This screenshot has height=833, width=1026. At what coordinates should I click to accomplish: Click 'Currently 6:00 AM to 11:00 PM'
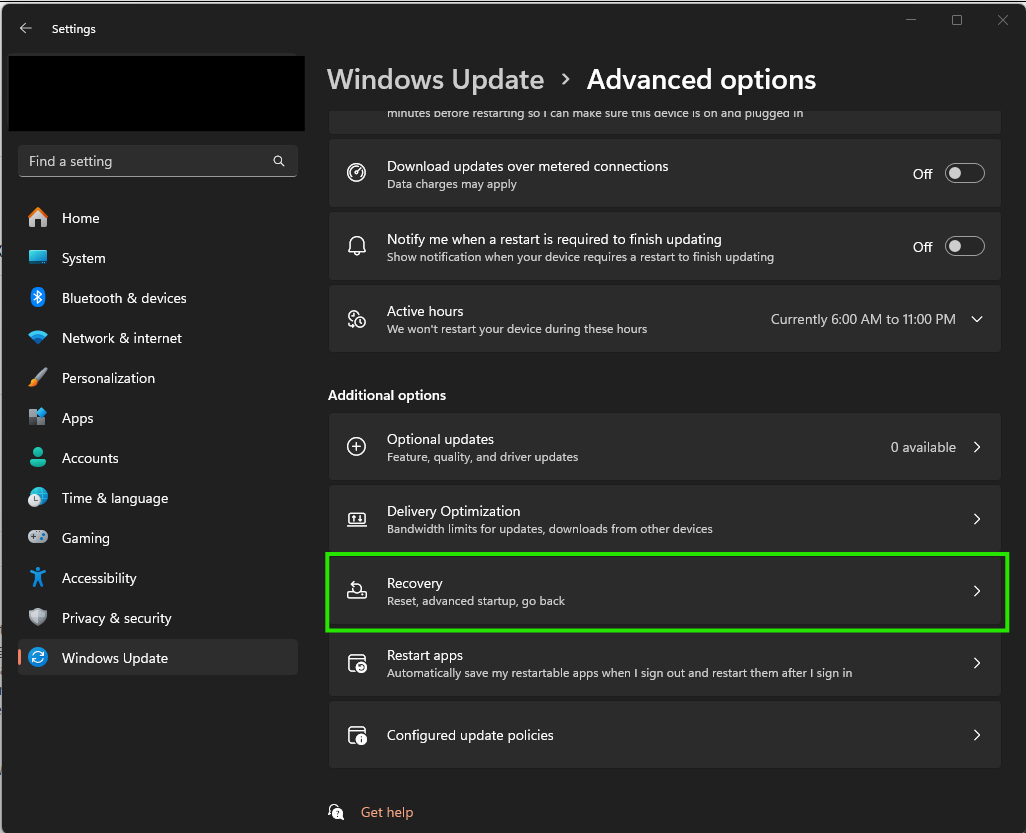pos(862,319)
